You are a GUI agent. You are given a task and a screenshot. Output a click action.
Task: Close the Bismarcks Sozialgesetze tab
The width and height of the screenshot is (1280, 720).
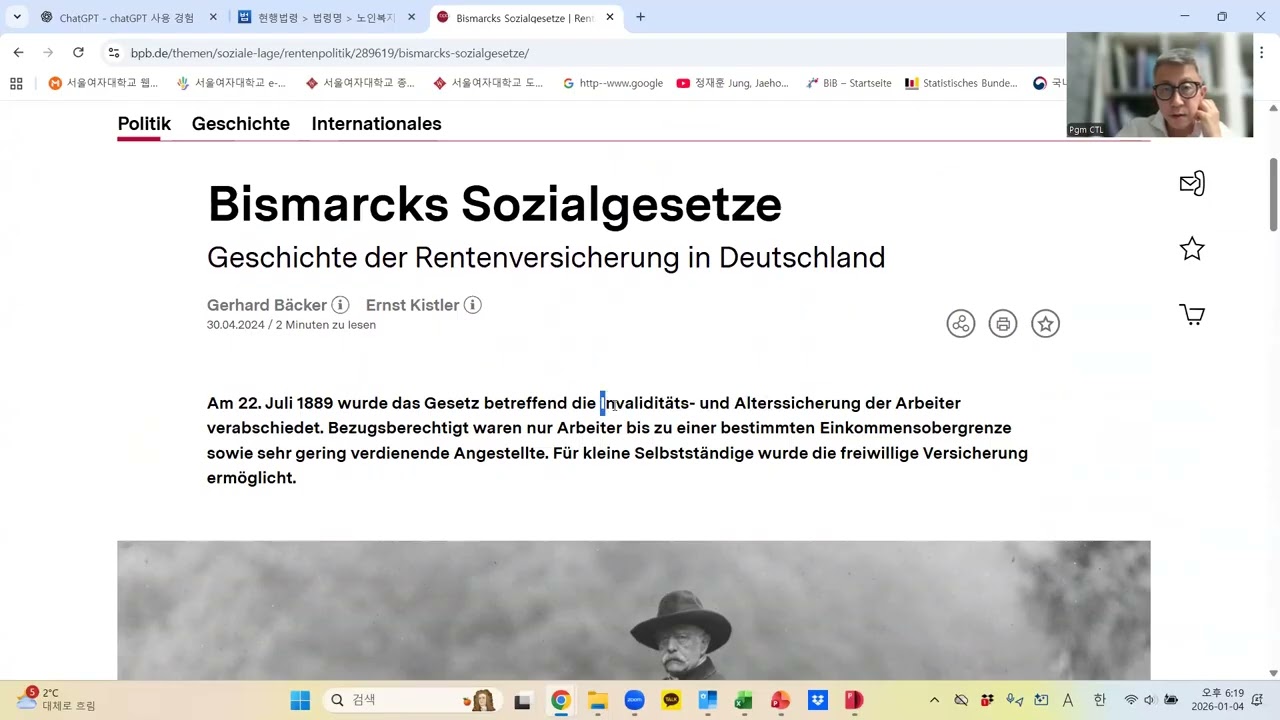[610, 18]
